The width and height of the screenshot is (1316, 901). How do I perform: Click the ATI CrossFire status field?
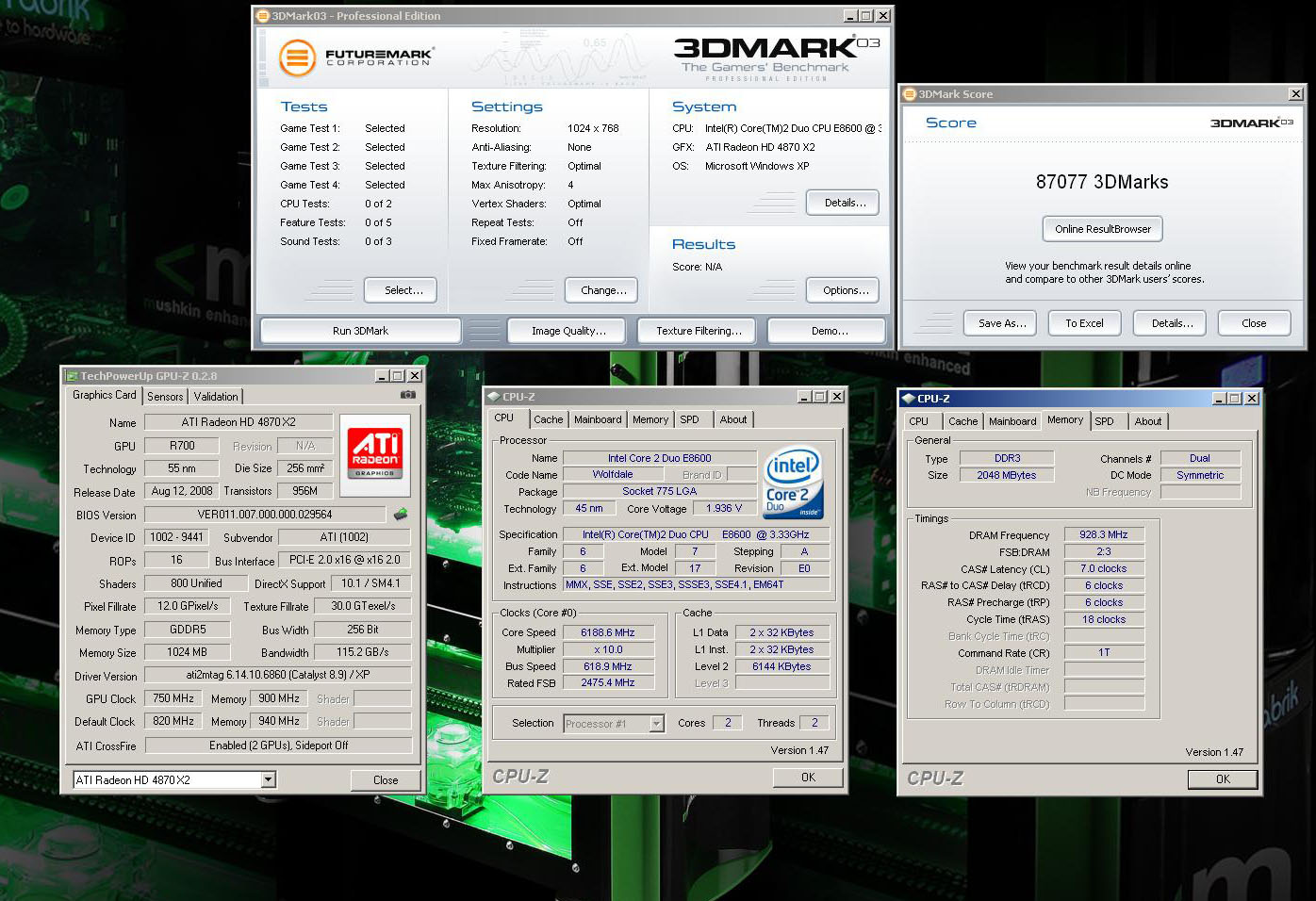tap(278, 745)
